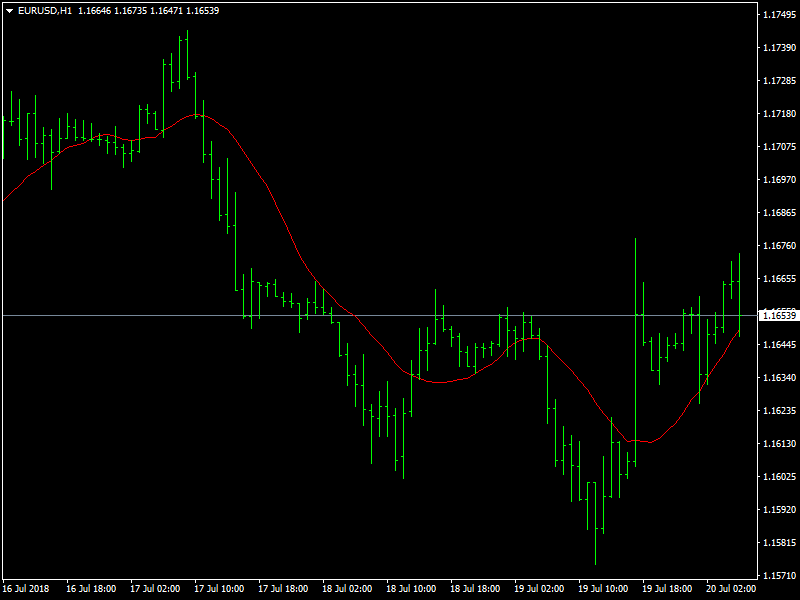800x600 pixels.
Task: Click the 1.16340 price scale label
Action: (x=779, y=378)
